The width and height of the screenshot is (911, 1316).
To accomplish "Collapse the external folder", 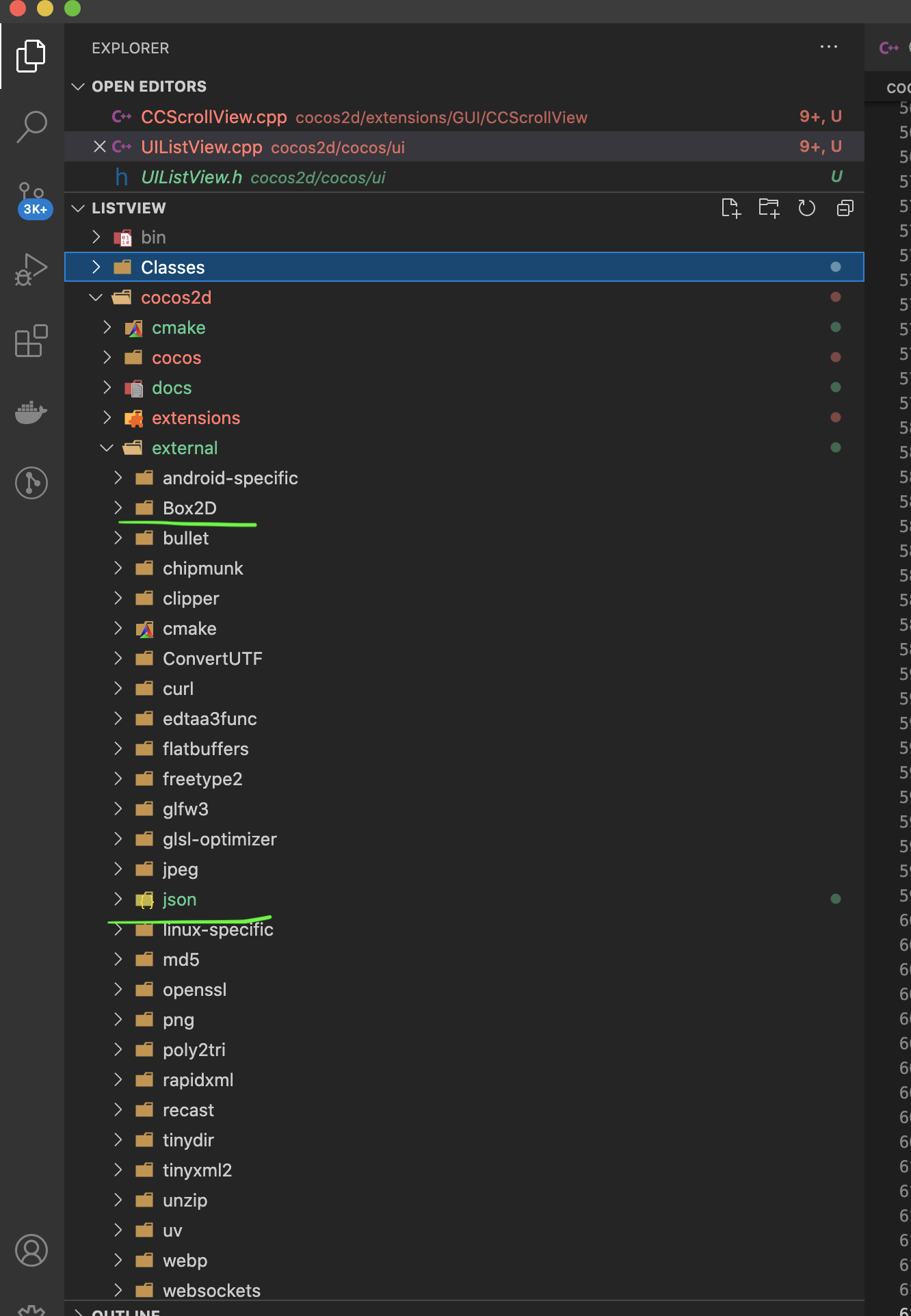I will 107,448.
